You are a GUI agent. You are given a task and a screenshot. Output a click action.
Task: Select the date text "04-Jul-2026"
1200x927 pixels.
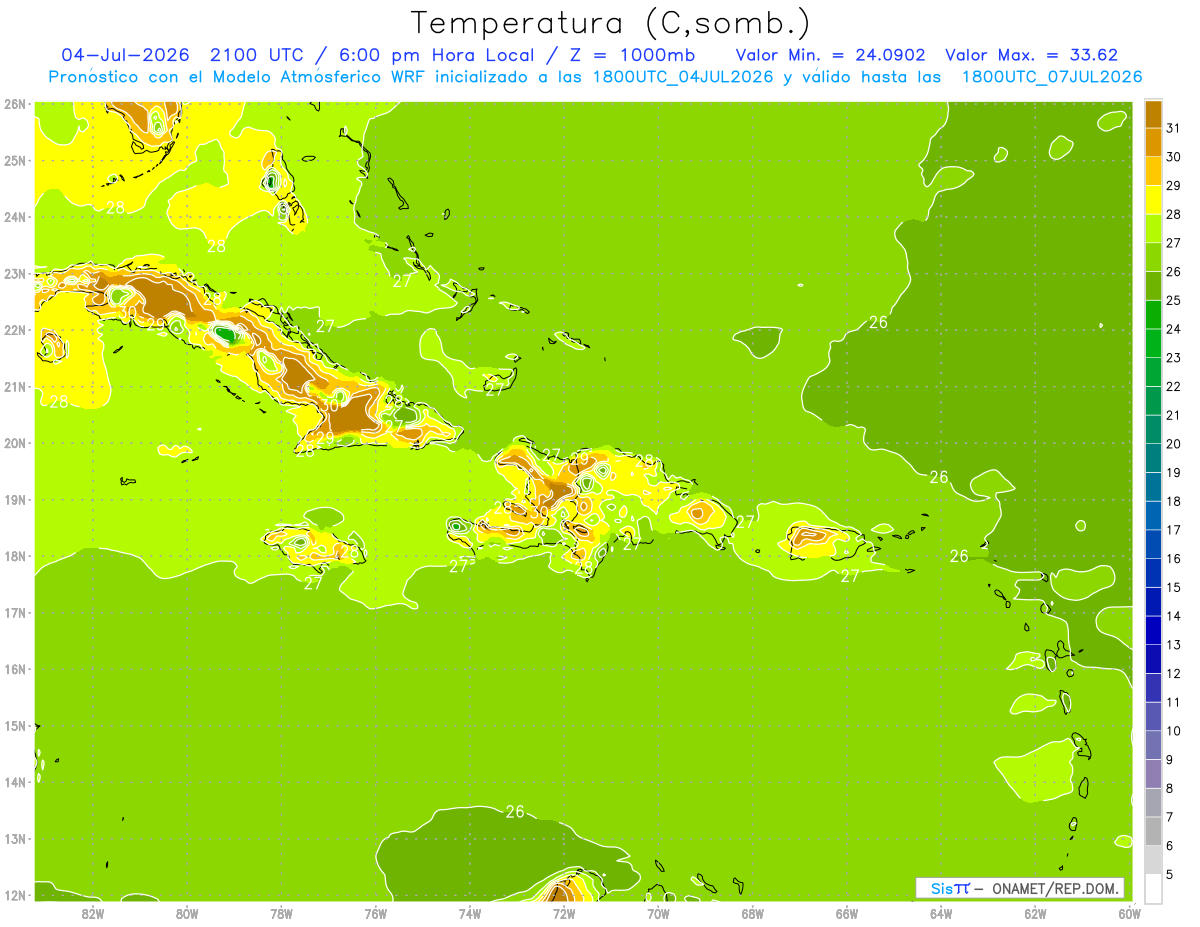125,55
